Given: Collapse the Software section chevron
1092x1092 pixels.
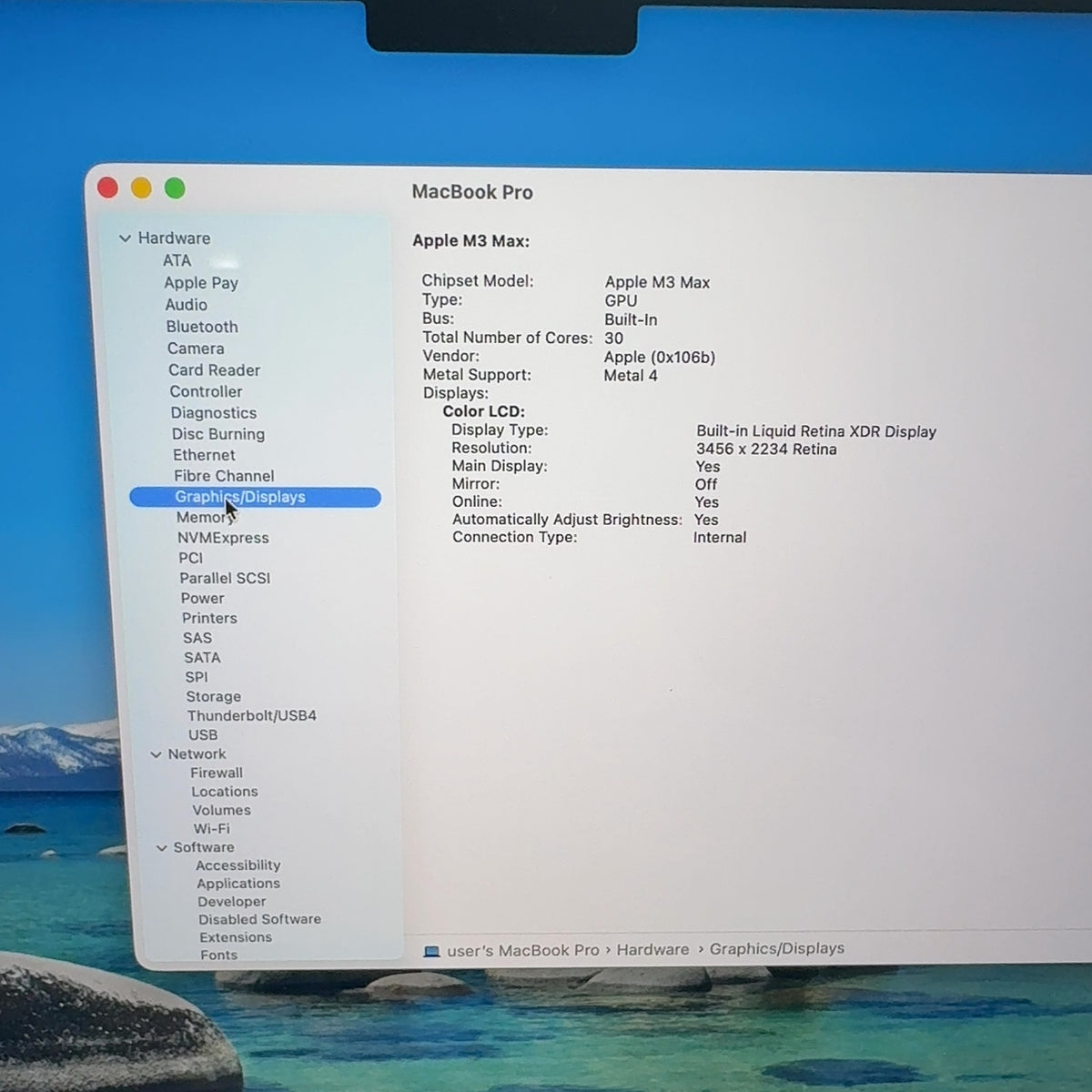Looking at the screenshot, I should pyautogui.click(x=161, y=848).
